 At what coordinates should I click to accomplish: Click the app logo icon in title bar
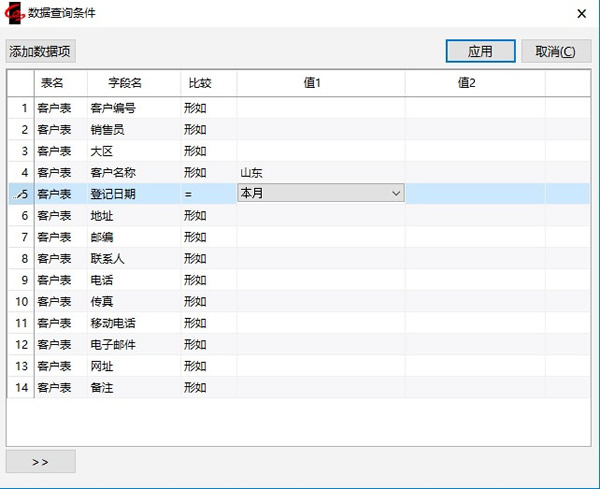click(x=15, y=14)
